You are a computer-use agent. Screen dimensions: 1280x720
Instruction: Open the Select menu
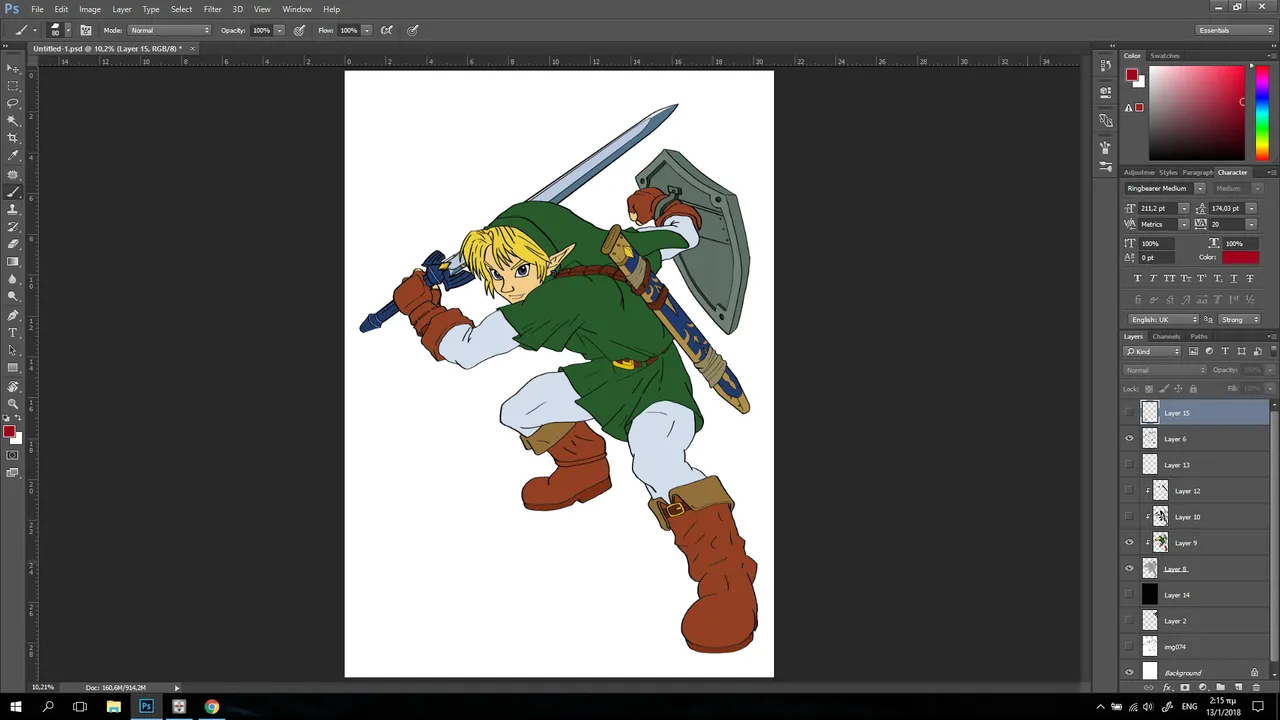point(181,9)
